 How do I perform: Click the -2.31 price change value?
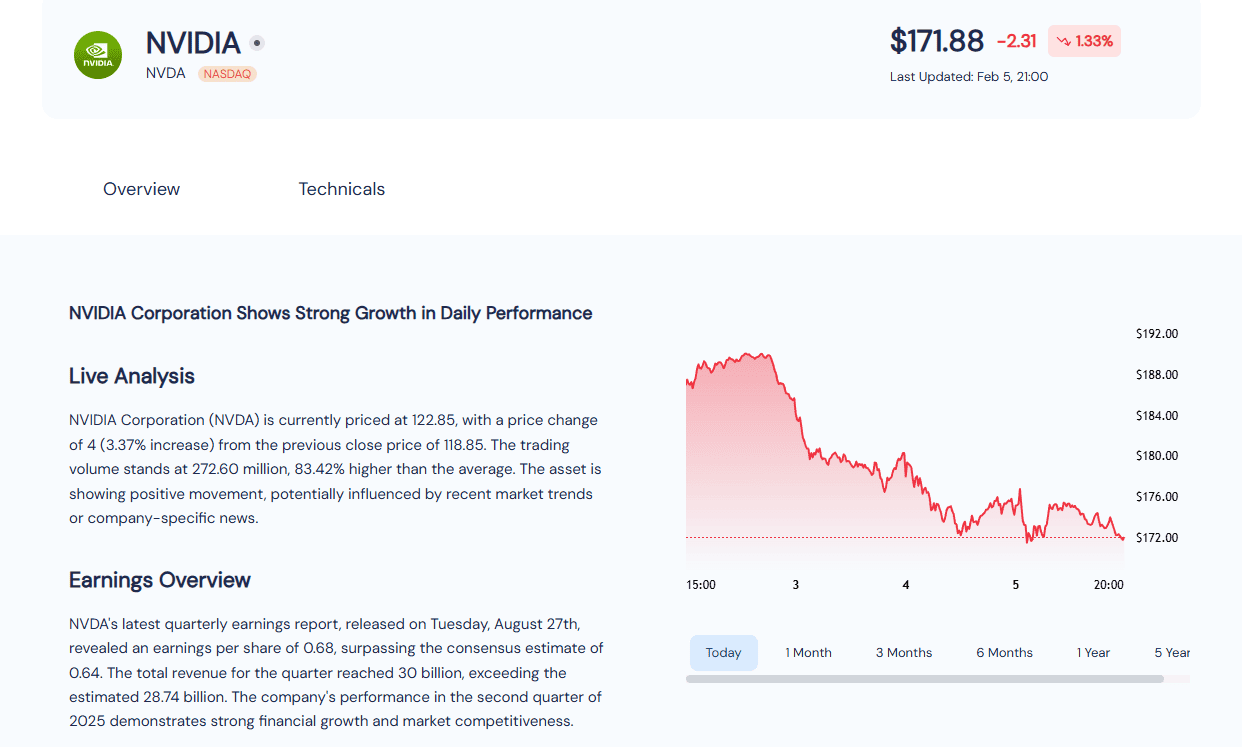(1016, 42)
